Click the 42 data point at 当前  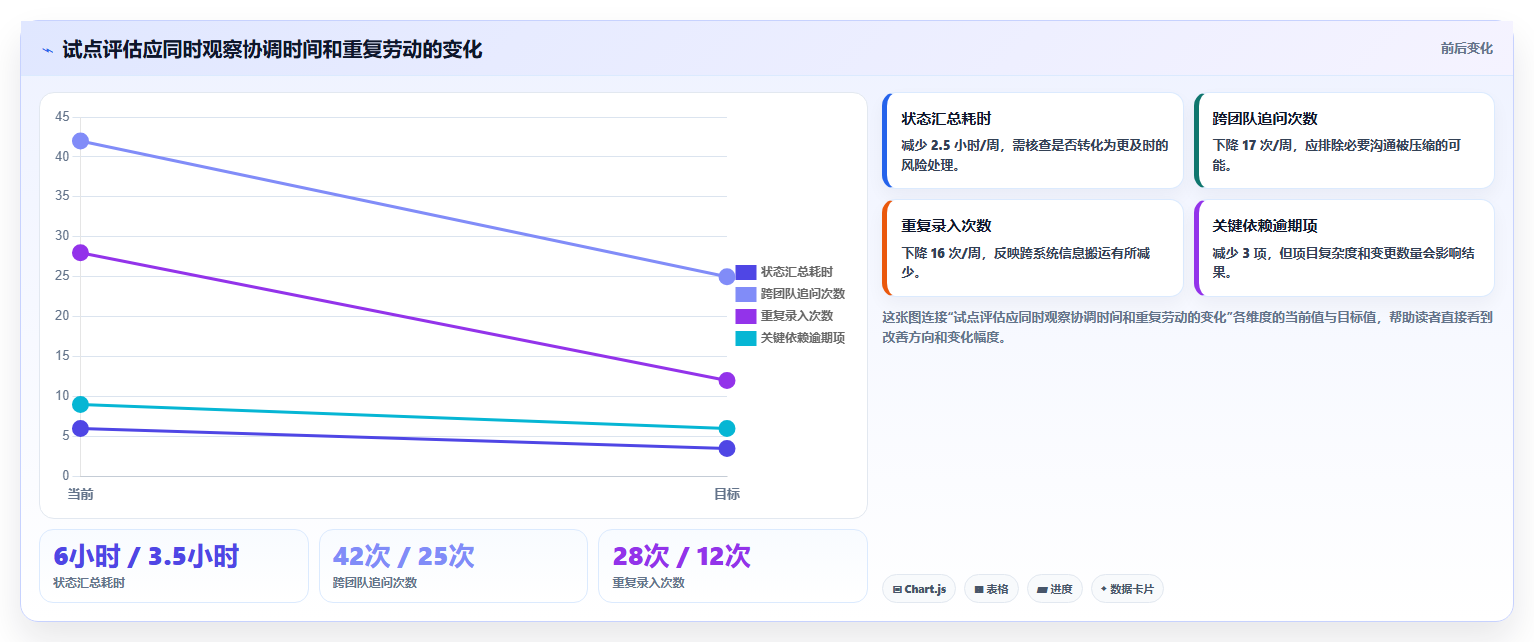coord(80,141)
